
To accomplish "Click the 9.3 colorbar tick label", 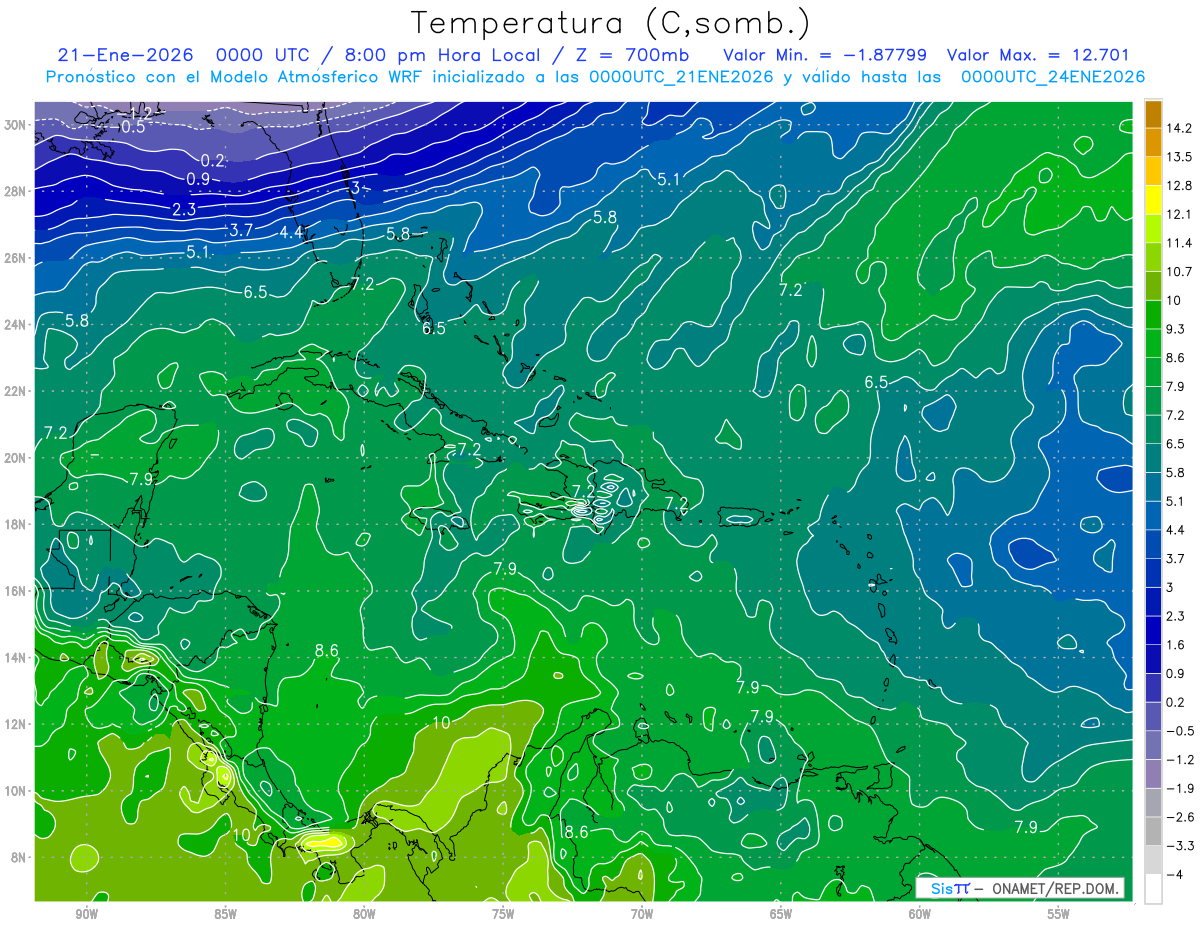I will point(1176,329).
